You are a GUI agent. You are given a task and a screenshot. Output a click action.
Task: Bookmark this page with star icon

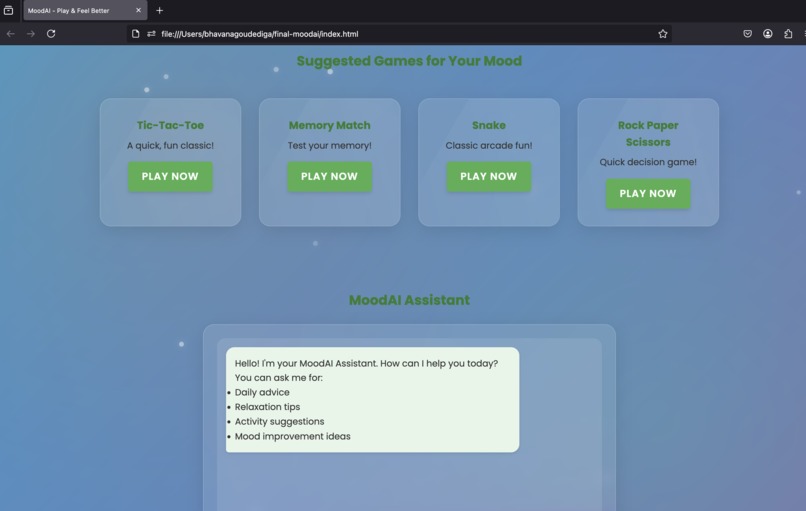click(663, 34)
